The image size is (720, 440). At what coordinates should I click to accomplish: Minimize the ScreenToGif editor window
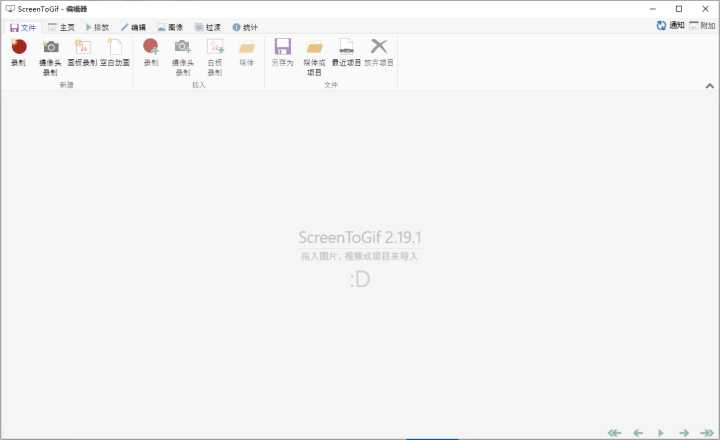pyautogui.click(x=653, y=9)
